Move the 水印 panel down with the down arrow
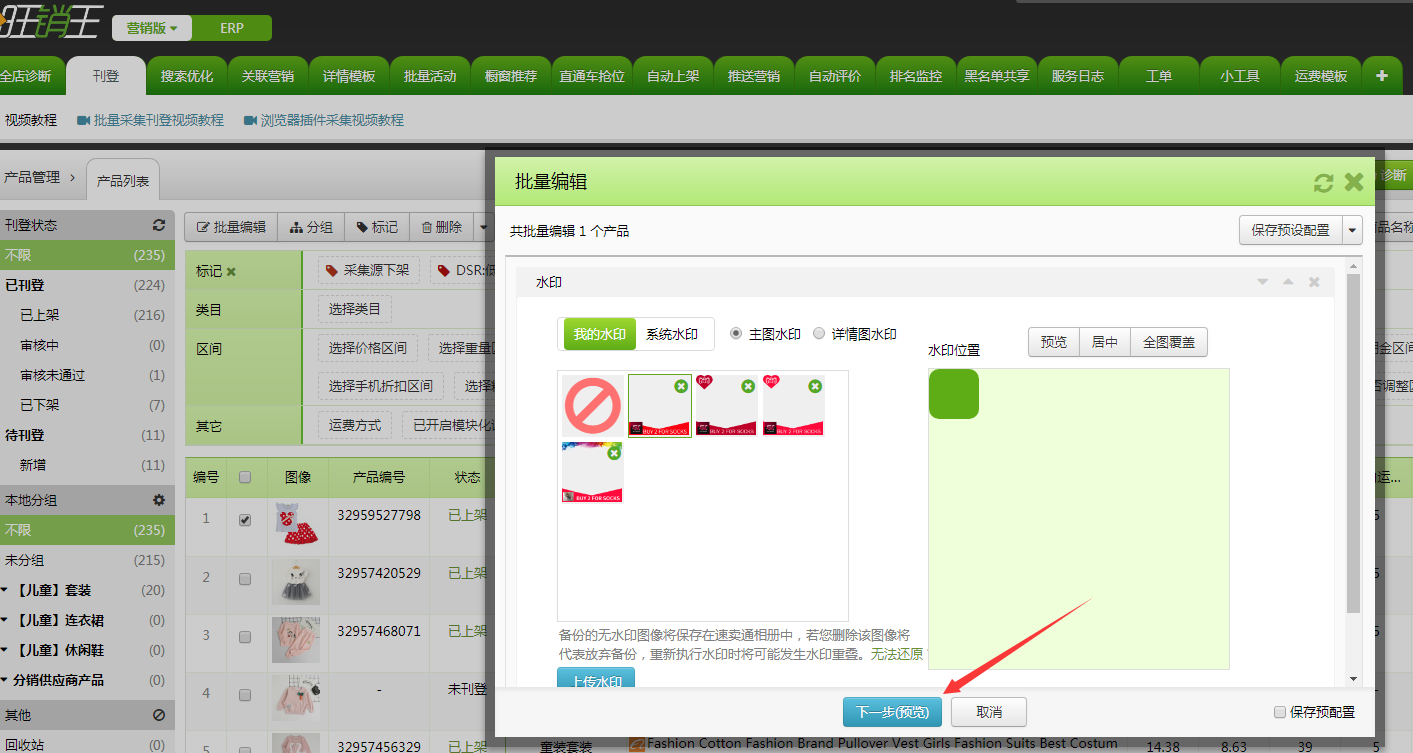Screen dimensions: 1413x753 [1263, 283]
